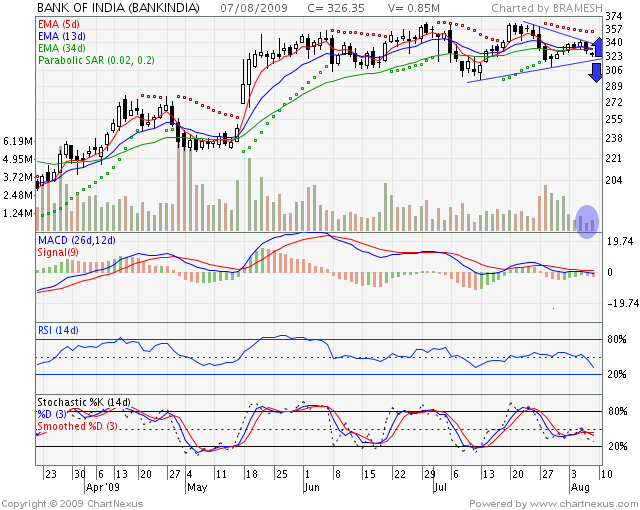640x510 pixels.
Task: Click the 6.19M volume axis label
Action: tap(18, 142)
